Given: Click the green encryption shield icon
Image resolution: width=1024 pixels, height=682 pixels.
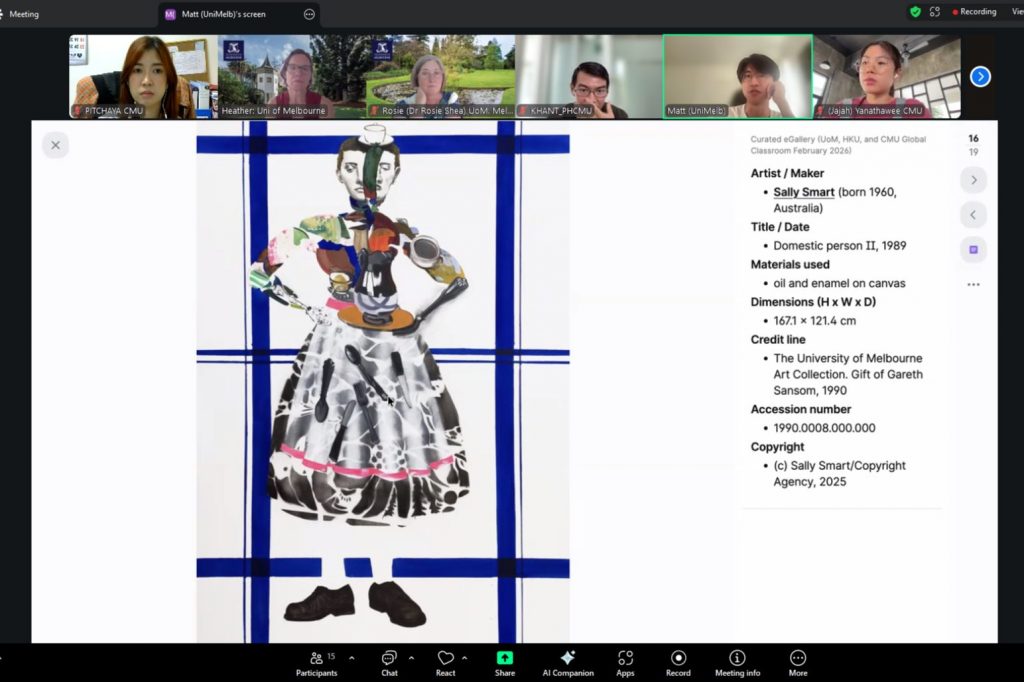Looking at the screenshot, I should 915,12.
